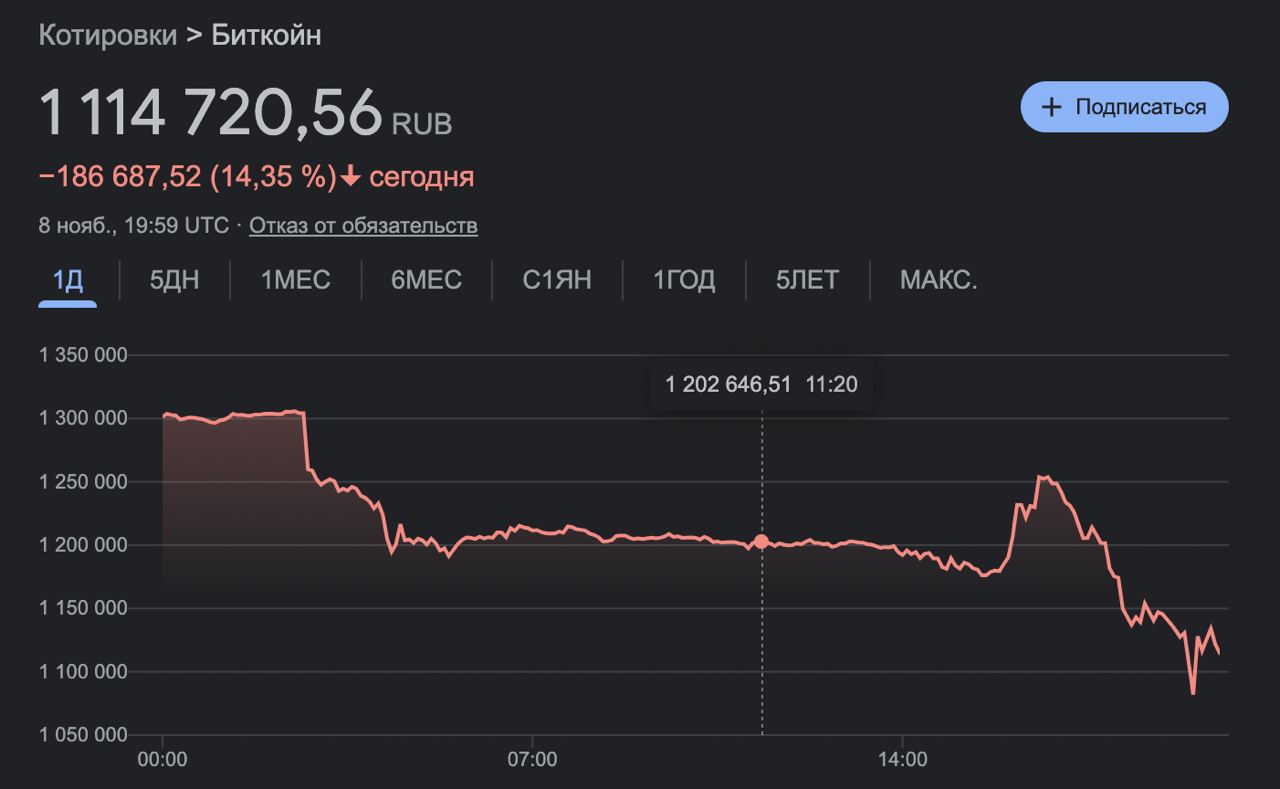Click the 1 150 000 y-axis label
Screen dimensions: 1280x789
84,608
